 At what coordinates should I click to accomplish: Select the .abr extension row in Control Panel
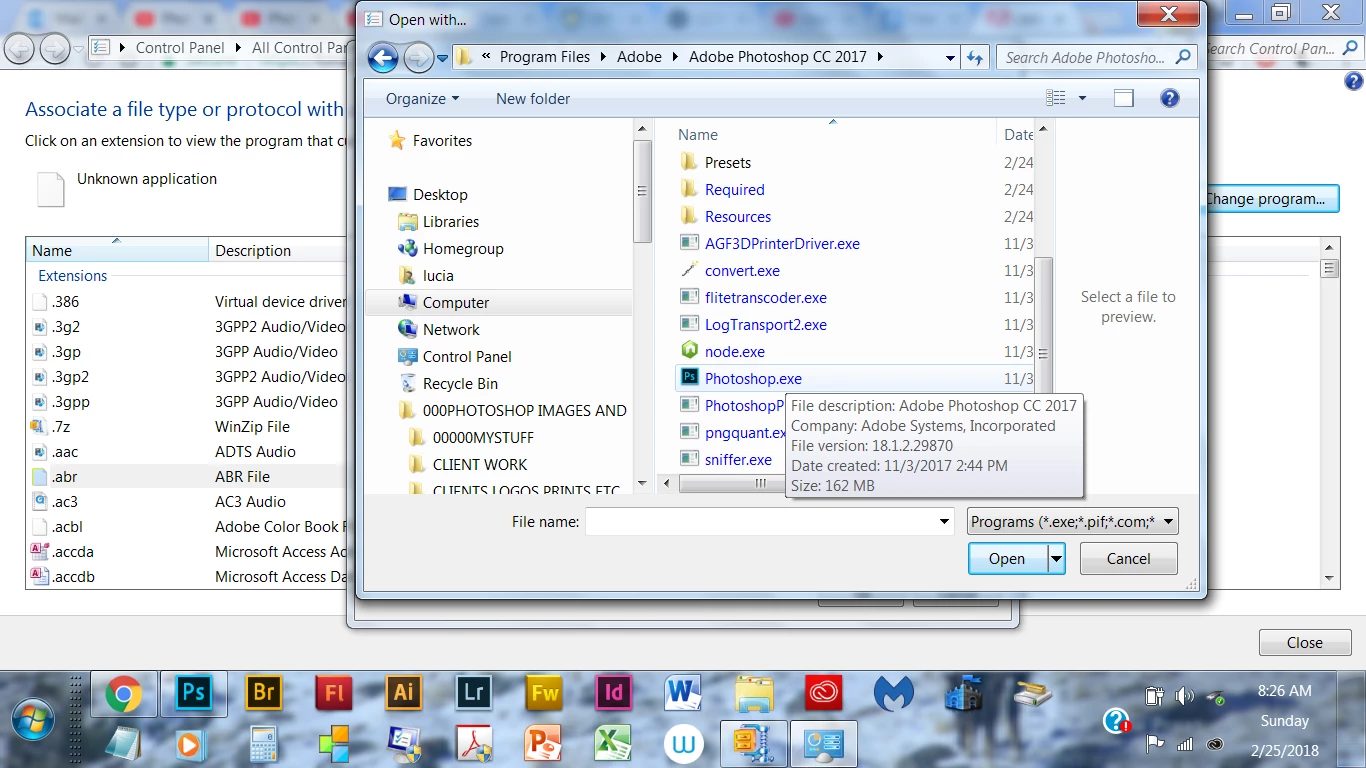pyautogui.click(x=186, y=477)
